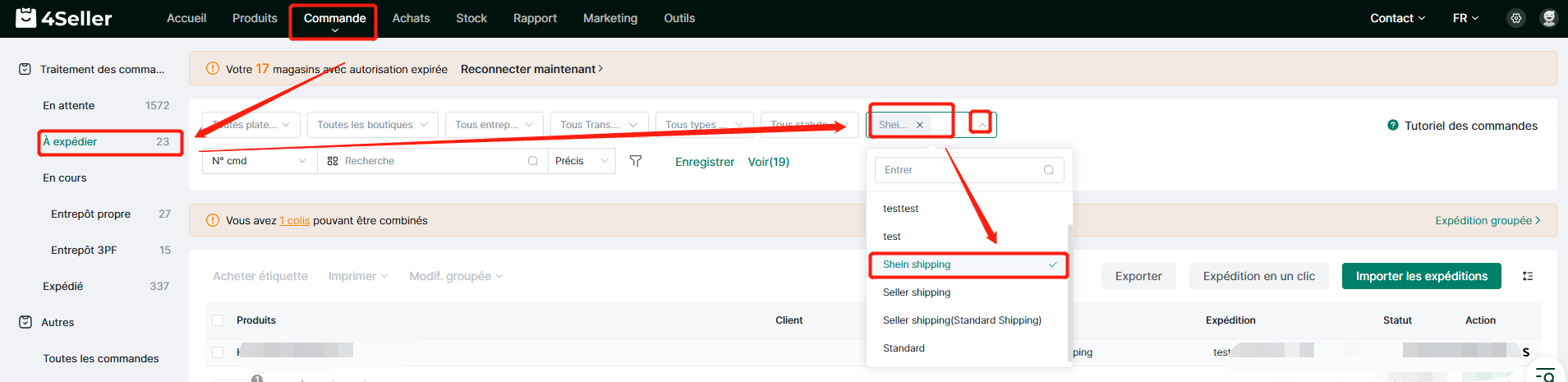Click the Autres section icon
This screenshot has width=1568, height=382.
click(25, 322)
